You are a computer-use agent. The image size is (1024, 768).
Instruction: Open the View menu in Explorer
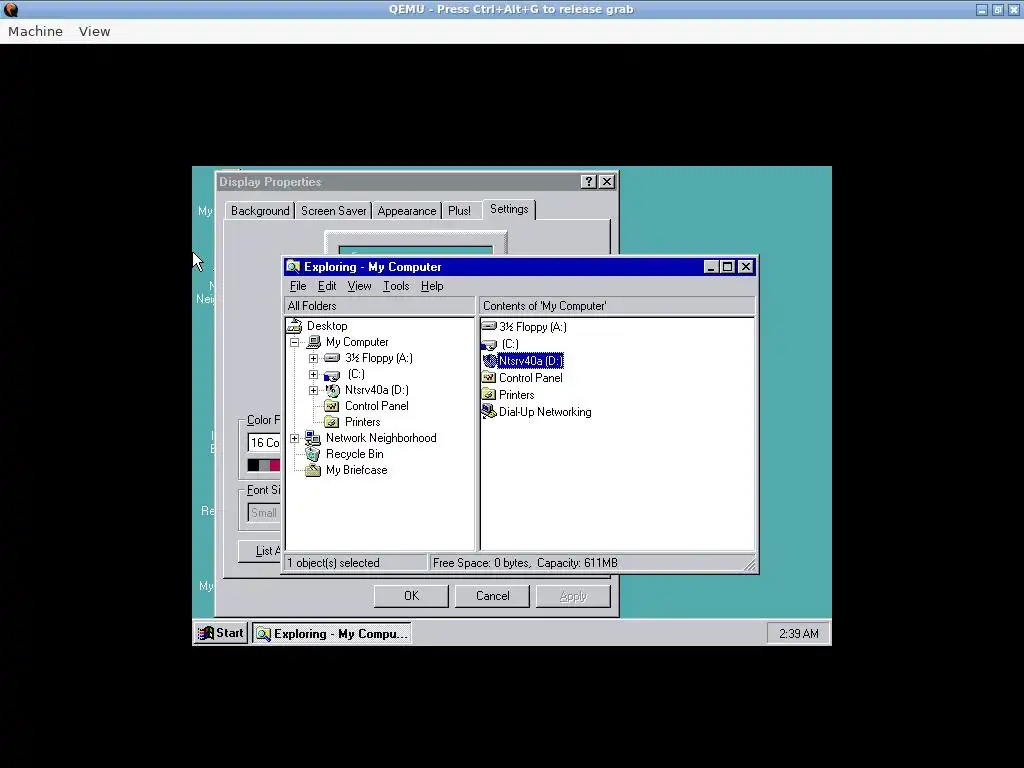click(359, 286)
